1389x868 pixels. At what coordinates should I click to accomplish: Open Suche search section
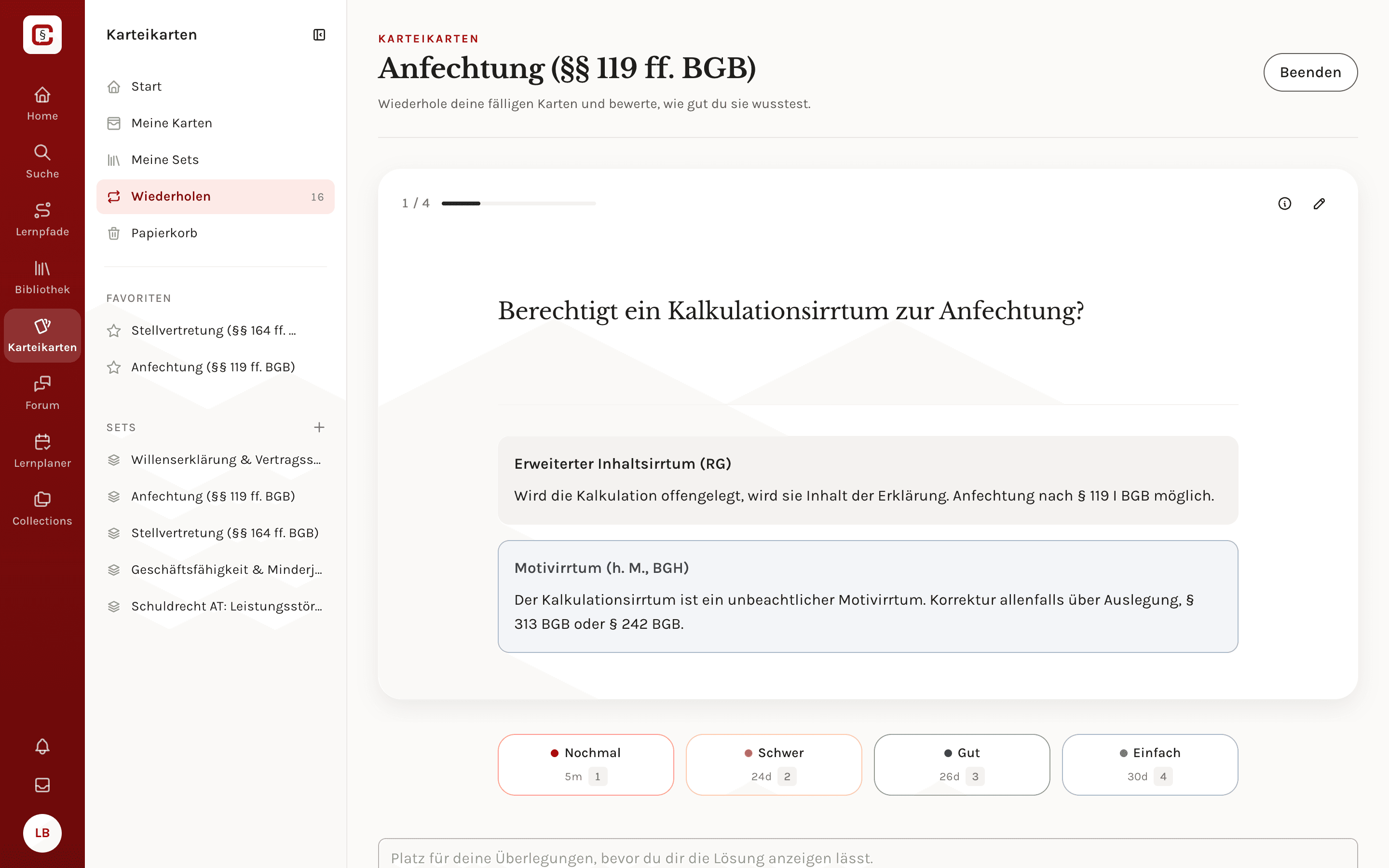click(x=42, y=162)
